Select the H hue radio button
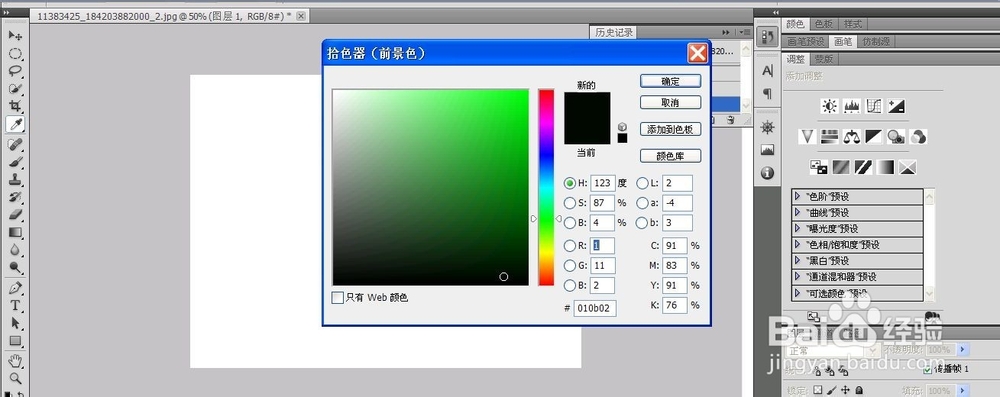This screenshot has width=1000, height=397. [x=570, y=183]
